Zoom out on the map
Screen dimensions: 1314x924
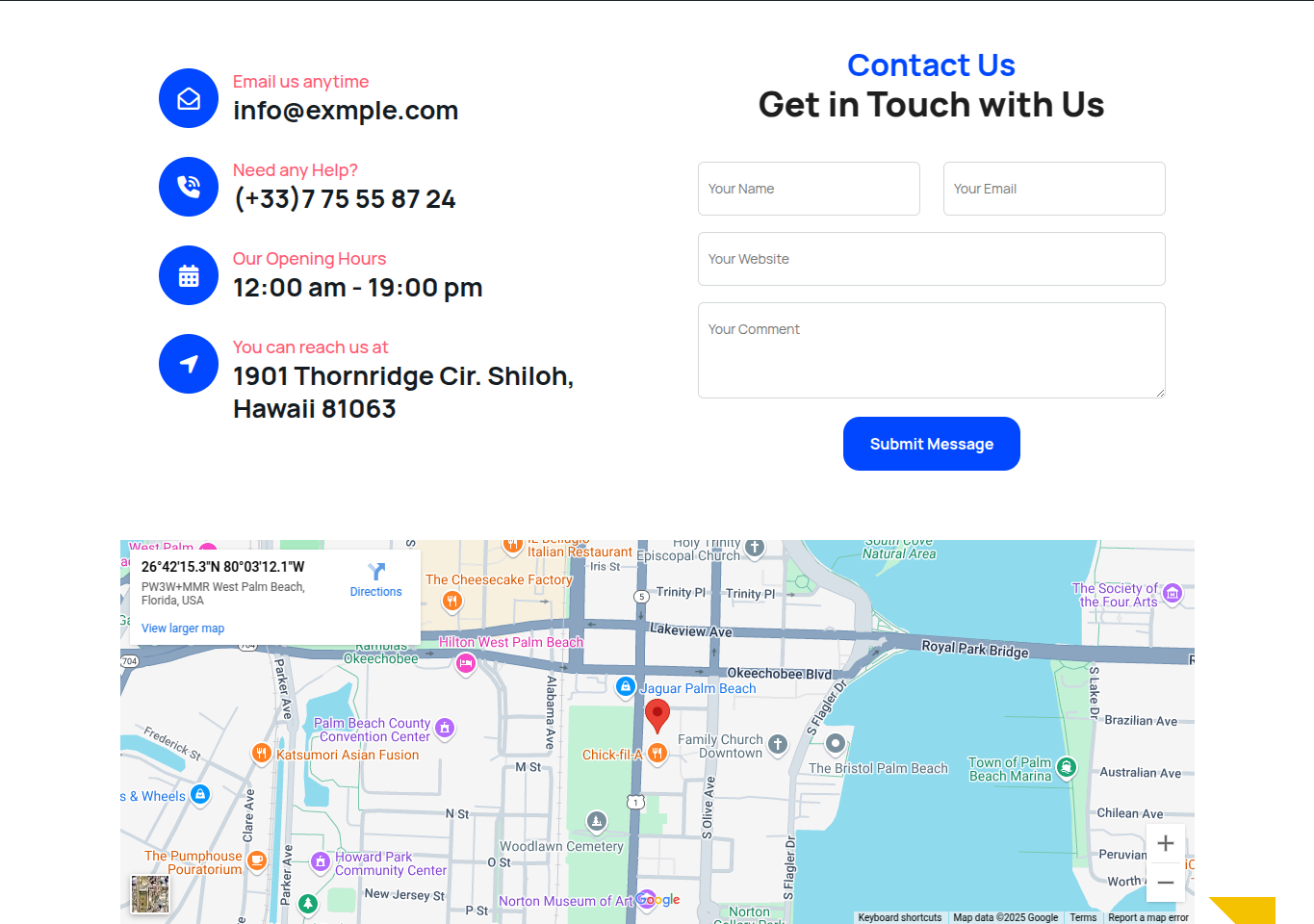coord(1166,882)
